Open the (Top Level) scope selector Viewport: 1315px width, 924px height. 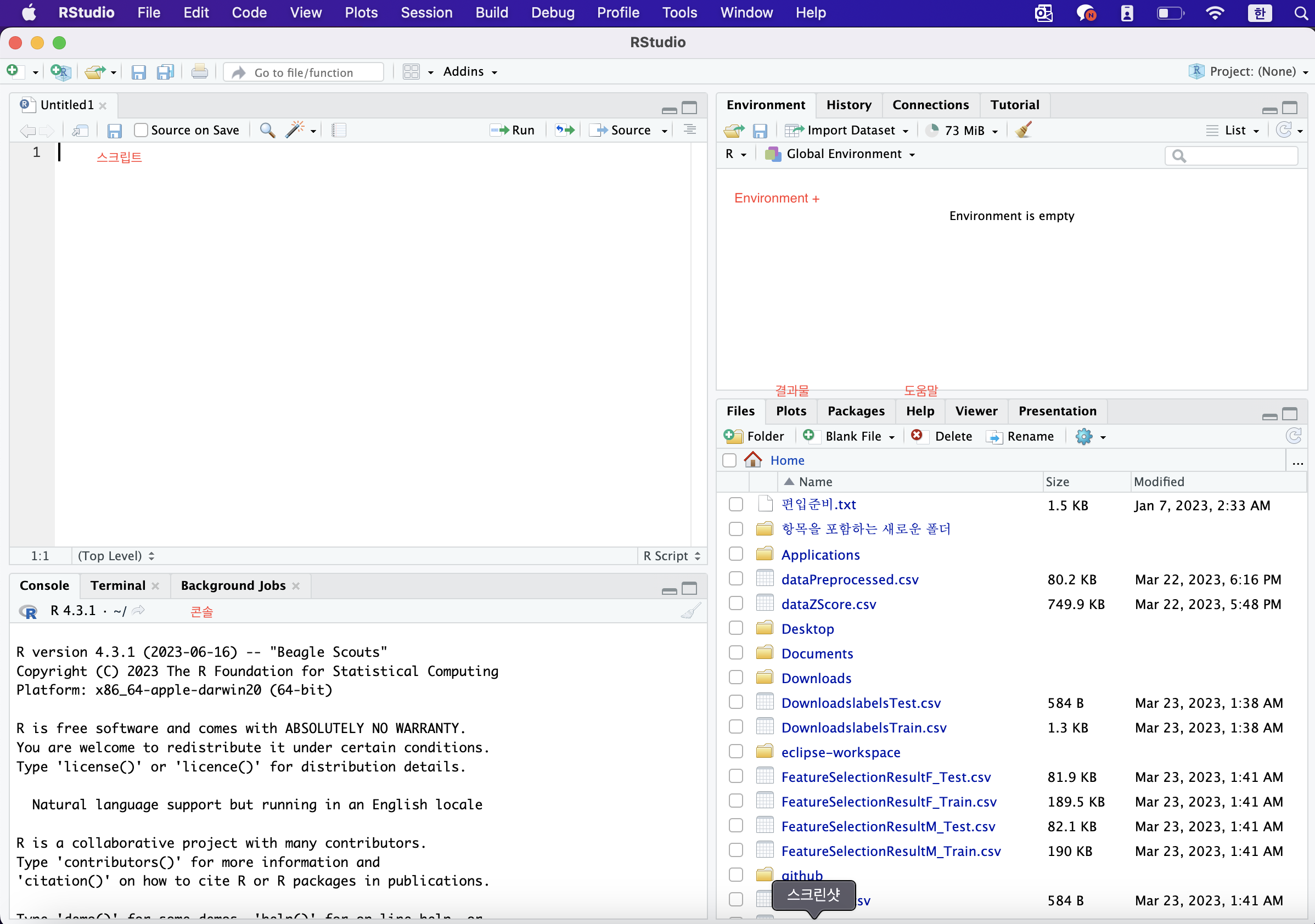coord(116,556)
